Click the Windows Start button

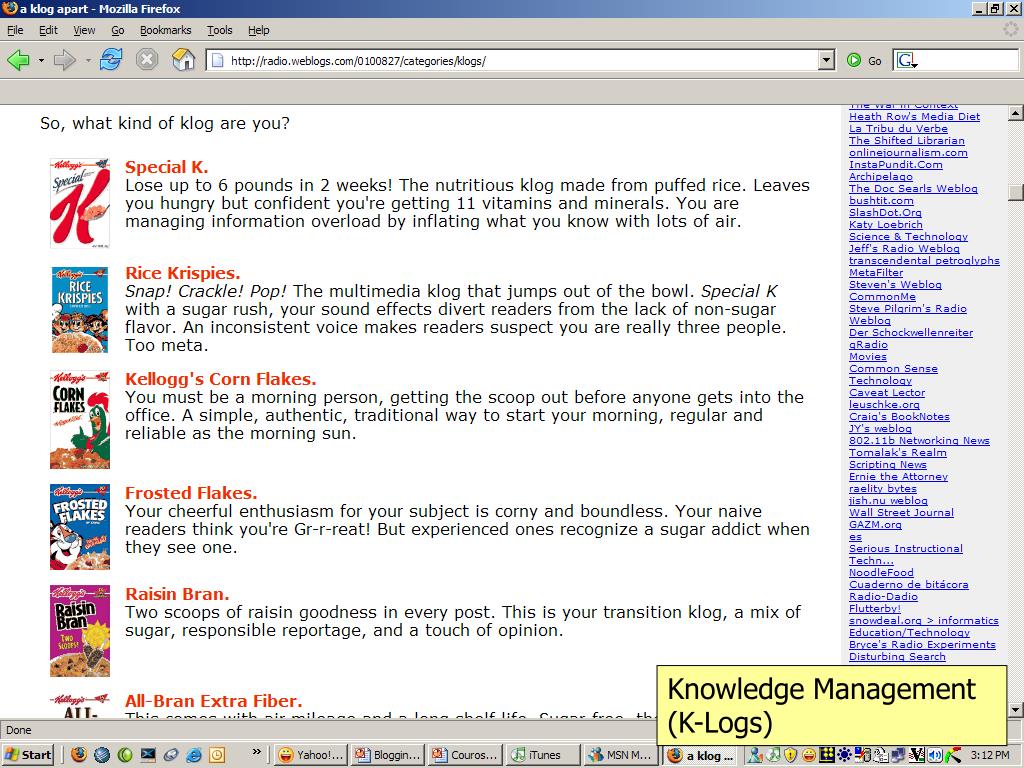28,755
